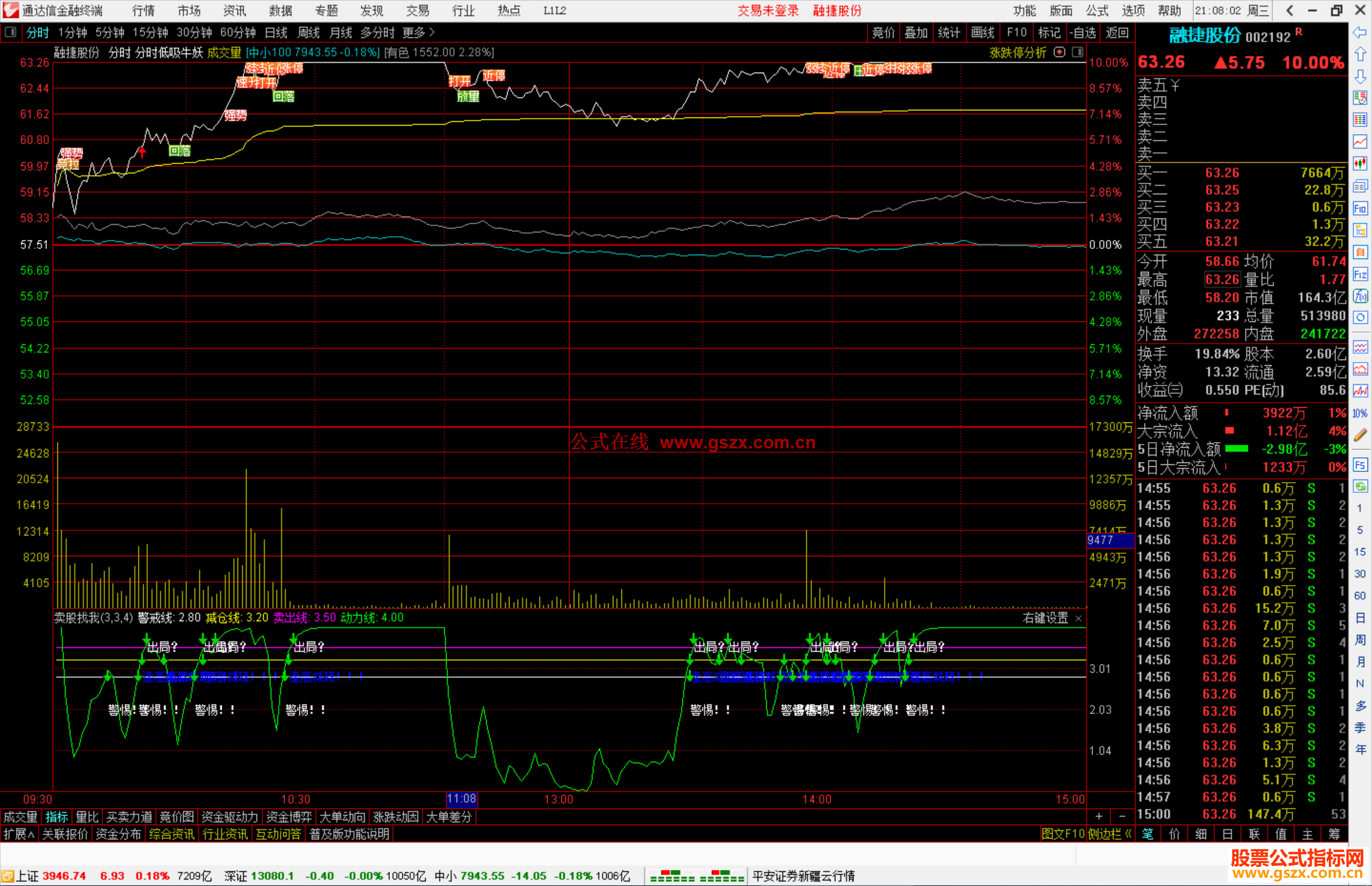Click the F12 sidebar icon

pos(1360,274)
